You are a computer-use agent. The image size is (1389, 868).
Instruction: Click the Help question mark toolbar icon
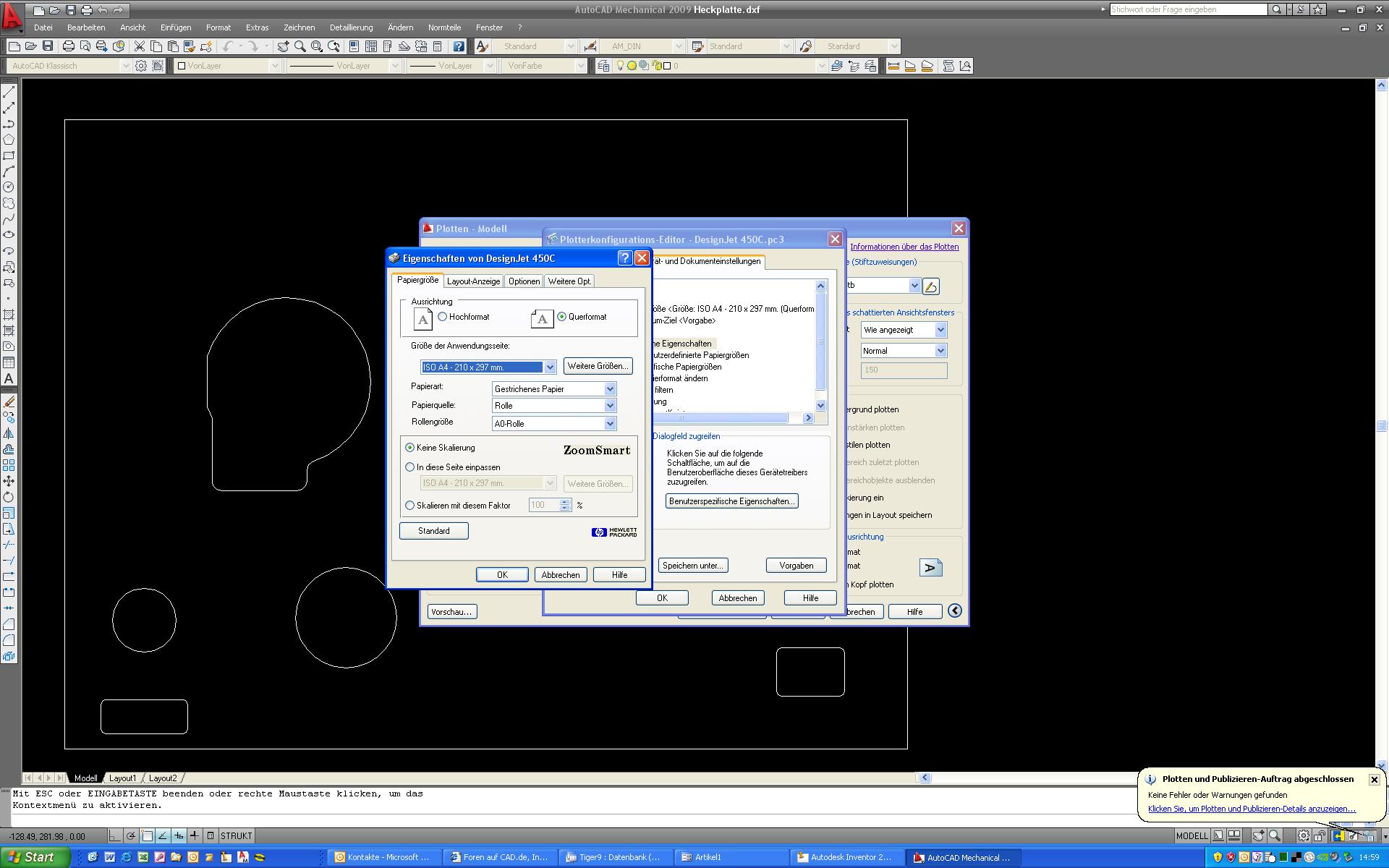(x=459, y=46)
